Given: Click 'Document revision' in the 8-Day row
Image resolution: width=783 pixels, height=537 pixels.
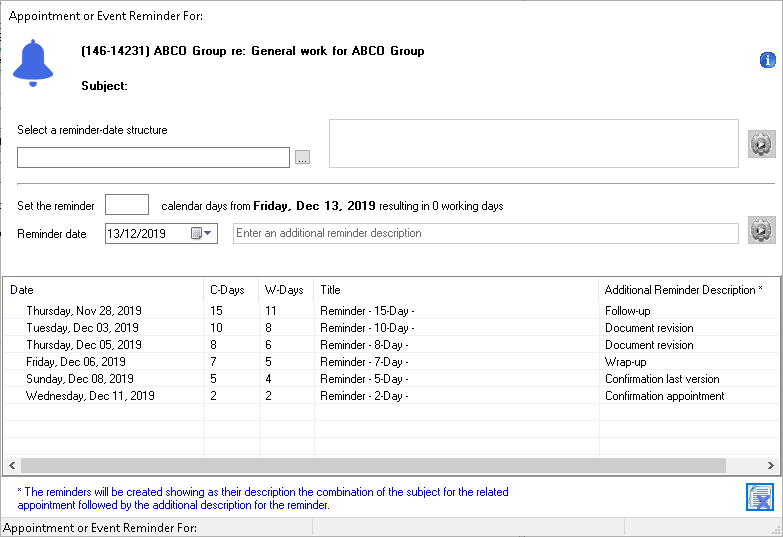Looking at the screenshot, I should 649,345.
